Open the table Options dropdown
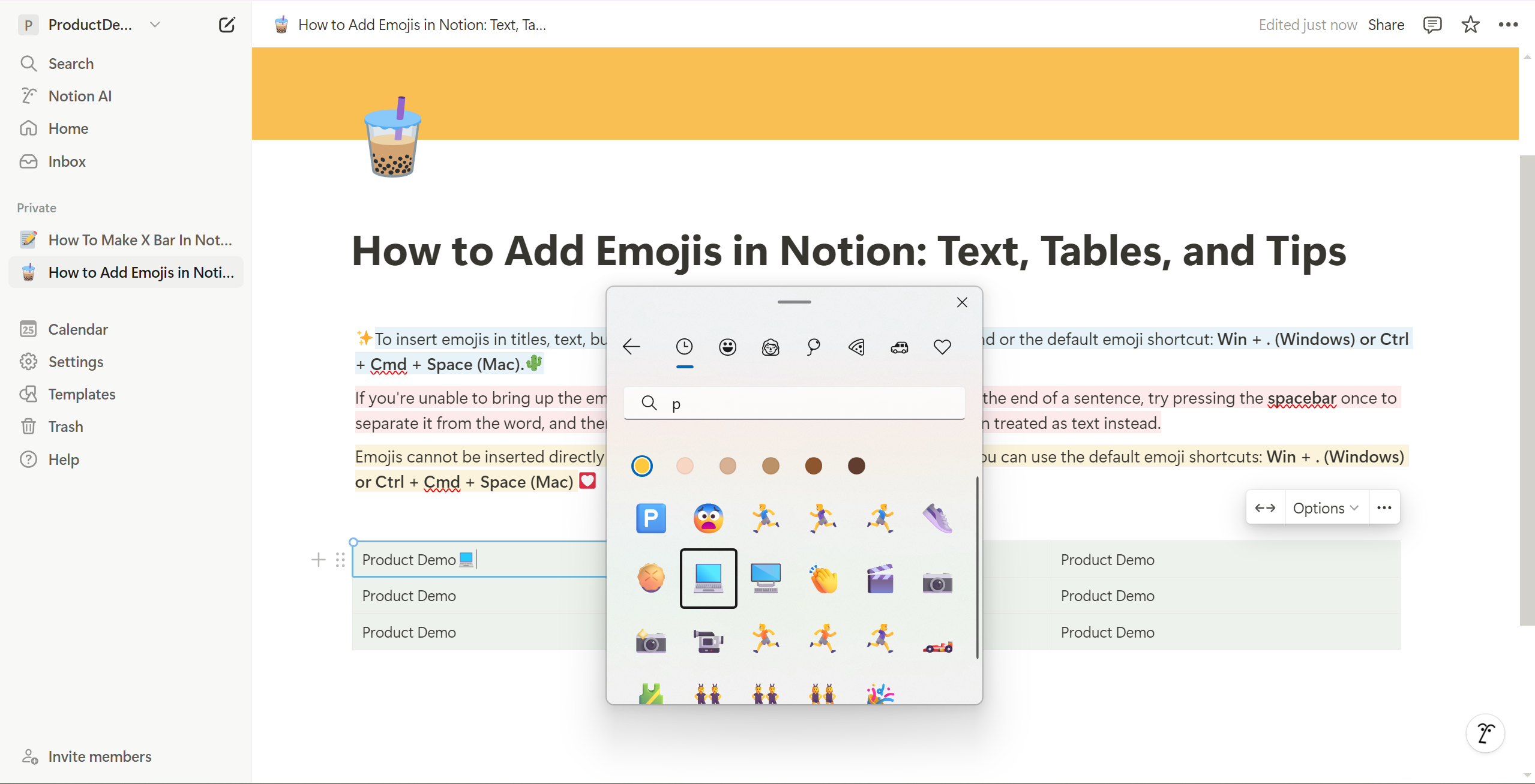The height and width of the screenshot is (784, 1535). tap(1326, 507)
